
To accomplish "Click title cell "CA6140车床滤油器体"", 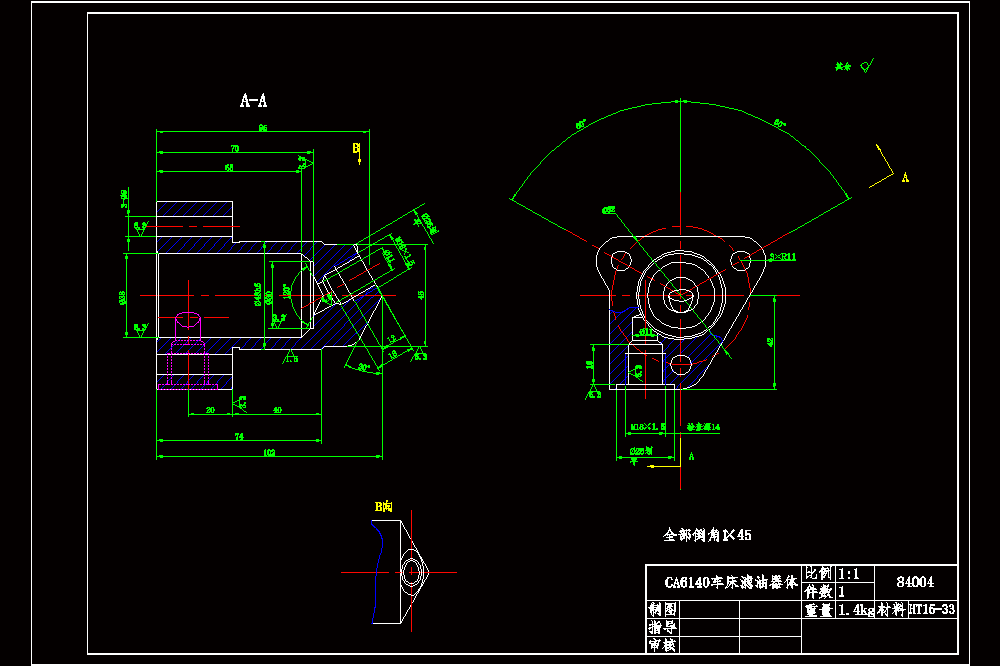I will 724,582.
